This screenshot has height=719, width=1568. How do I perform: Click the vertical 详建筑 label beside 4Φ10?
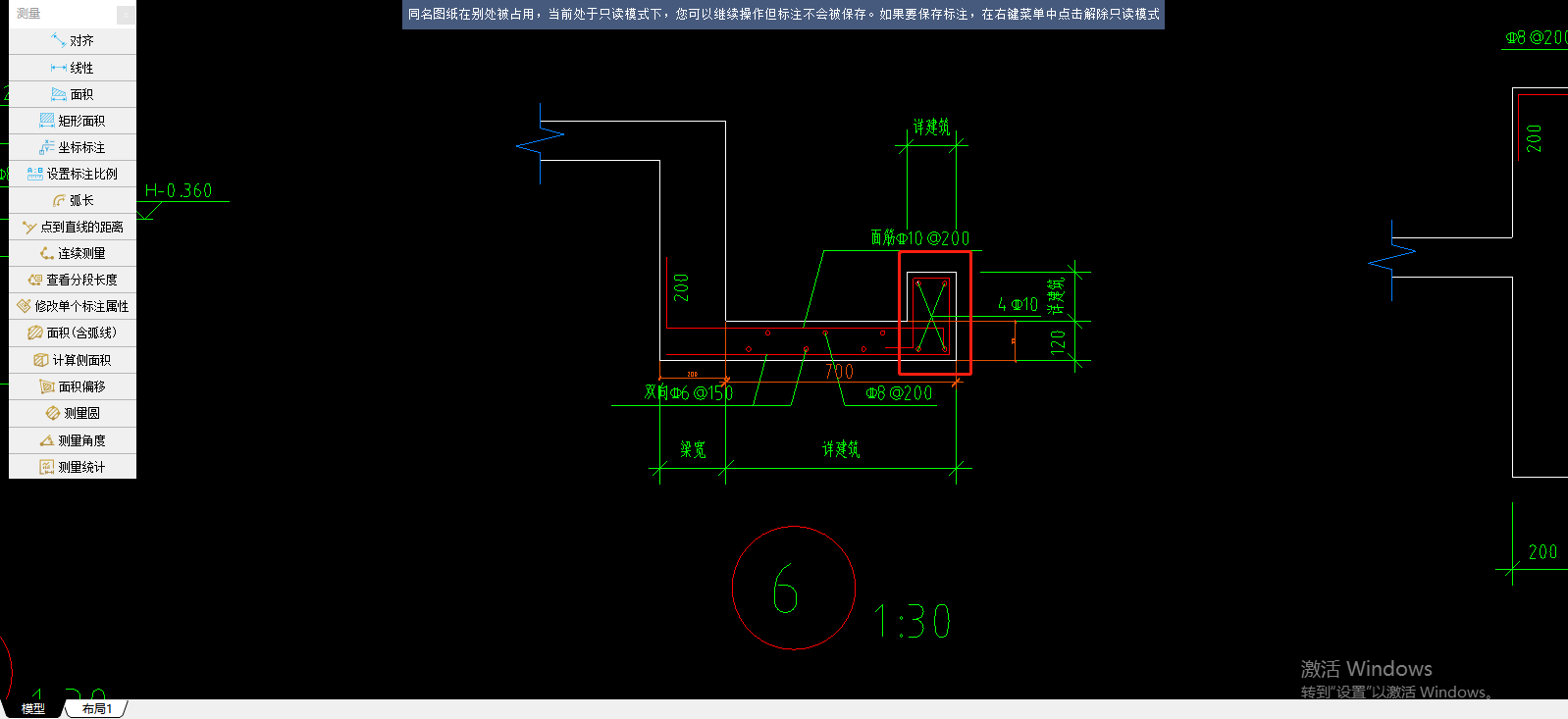click(1056, 296)
